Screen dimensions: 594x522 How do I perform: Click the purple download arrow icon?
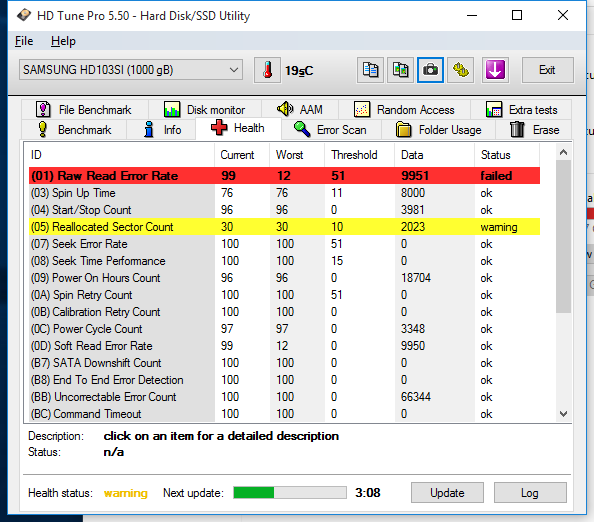pyautogui.click(x=495, y=70)
